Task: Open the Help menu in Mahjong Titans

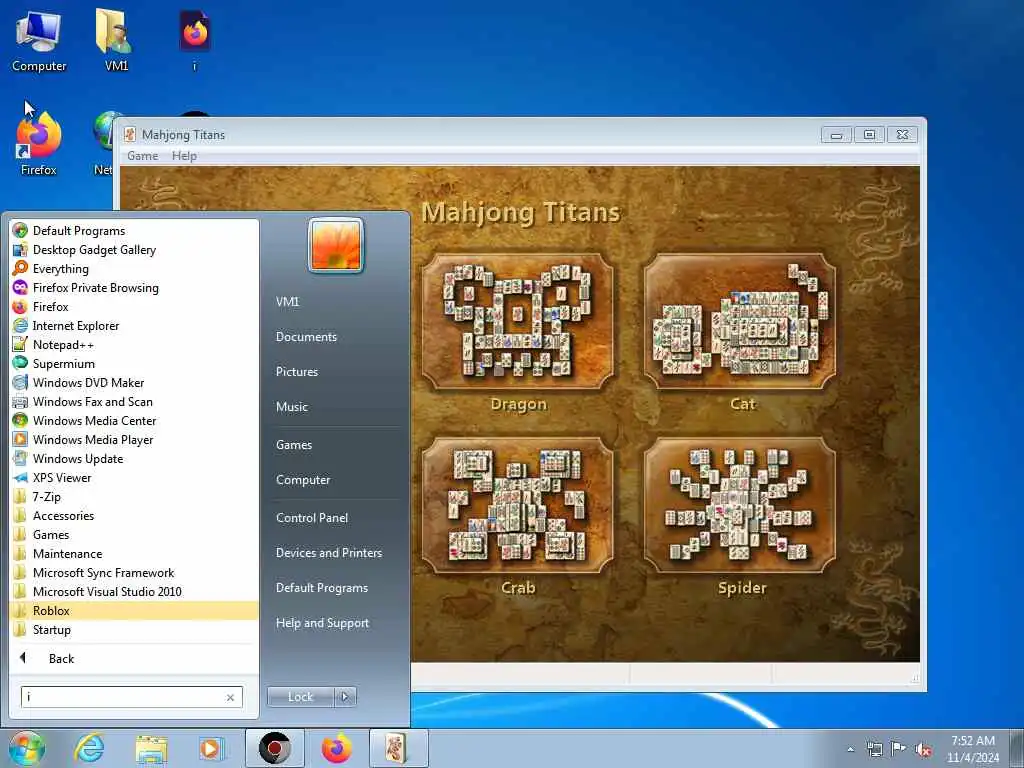Action: (x=184, y=155)
